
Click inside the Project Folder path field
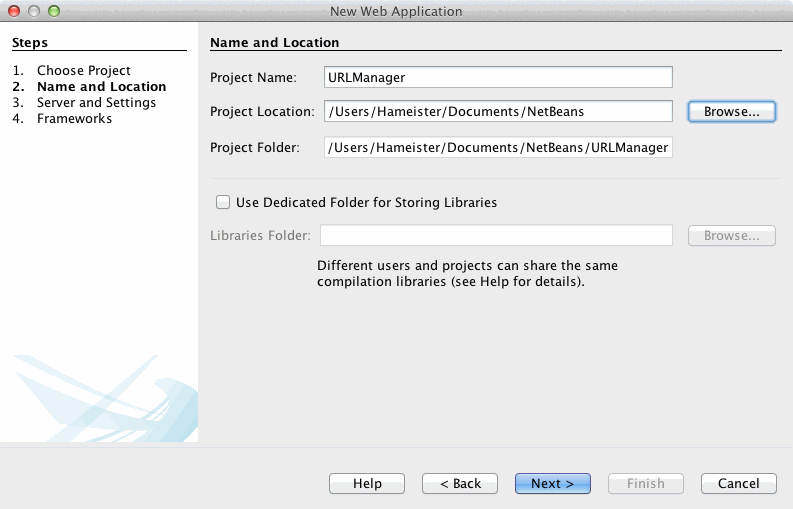pos(498,148)
